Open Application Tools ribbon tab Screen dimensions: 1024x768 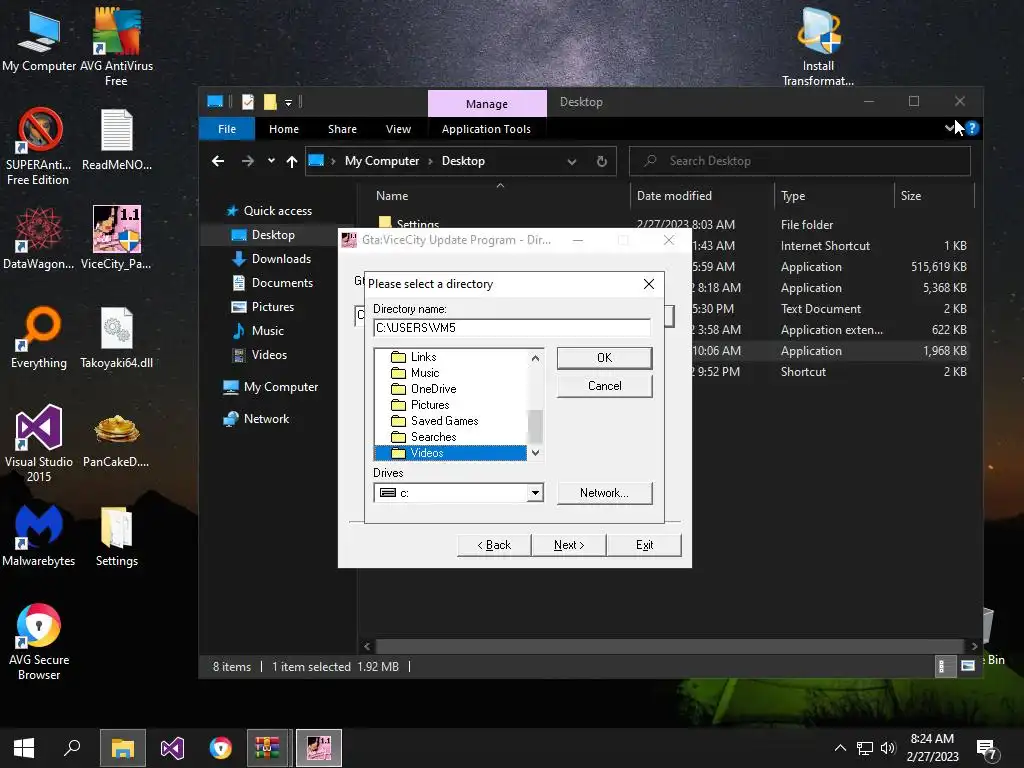tap(486, 129)
